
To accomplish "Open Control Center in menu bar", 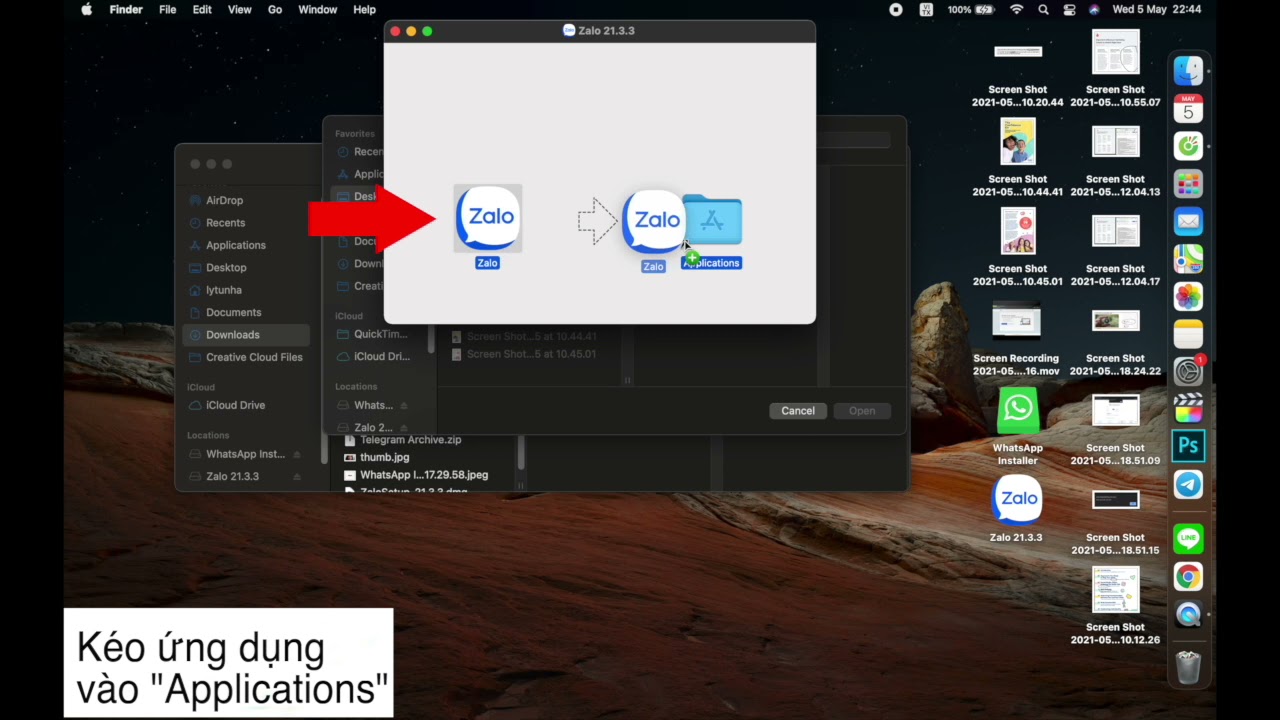I will pyautogui.click(x=1069, y=10).
